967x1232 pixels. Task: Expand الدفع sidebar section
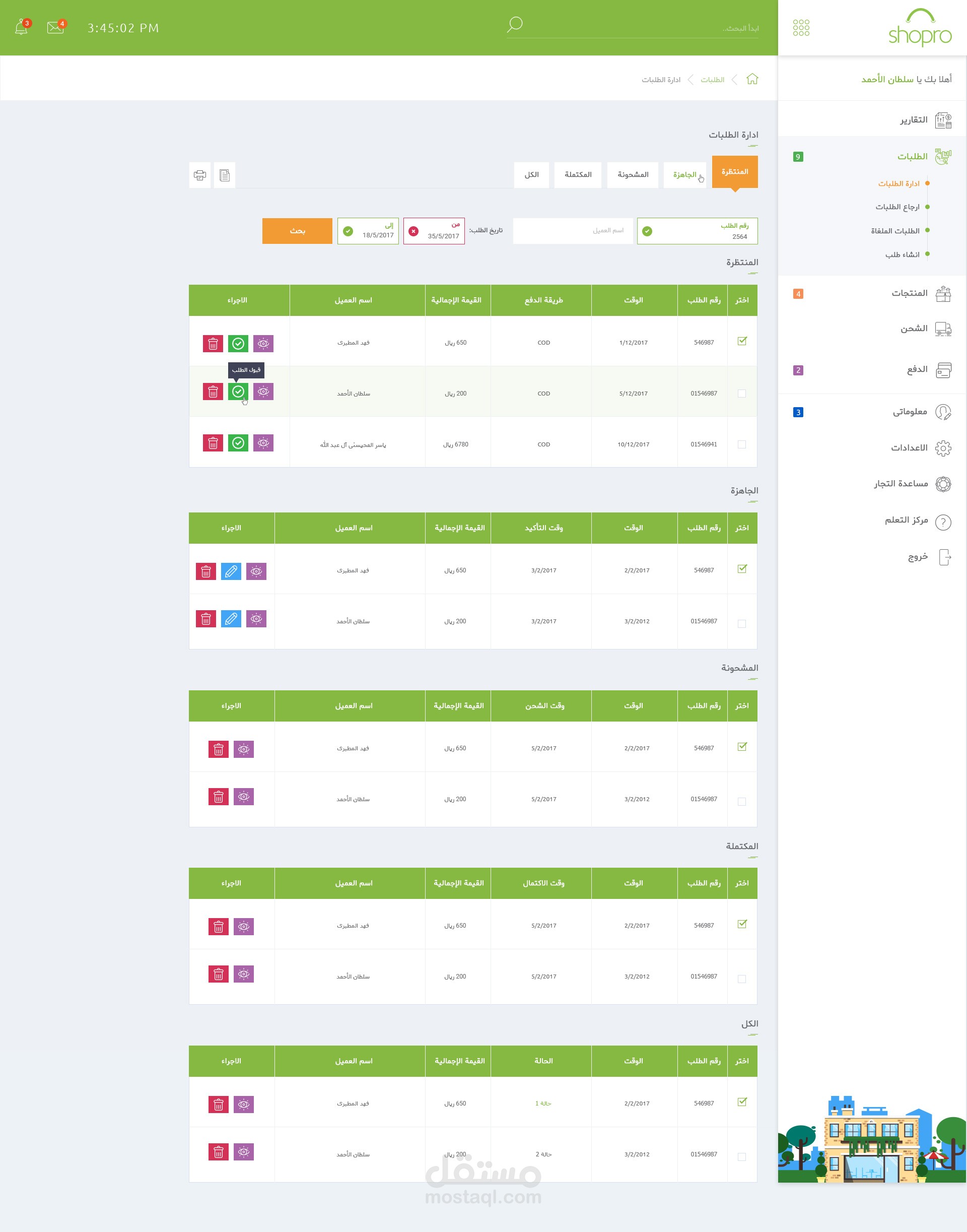coord(917,370)
